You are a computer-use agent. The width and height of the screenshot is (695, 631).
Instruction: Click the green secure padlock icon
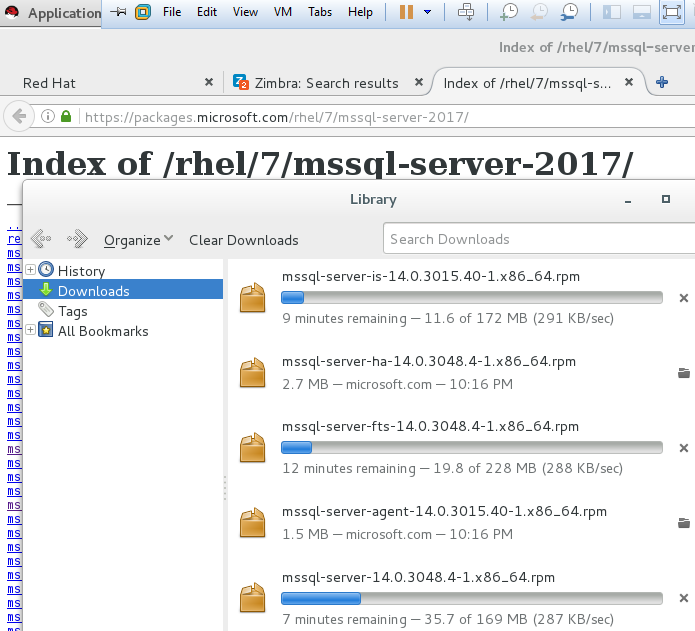coord(66,117)
